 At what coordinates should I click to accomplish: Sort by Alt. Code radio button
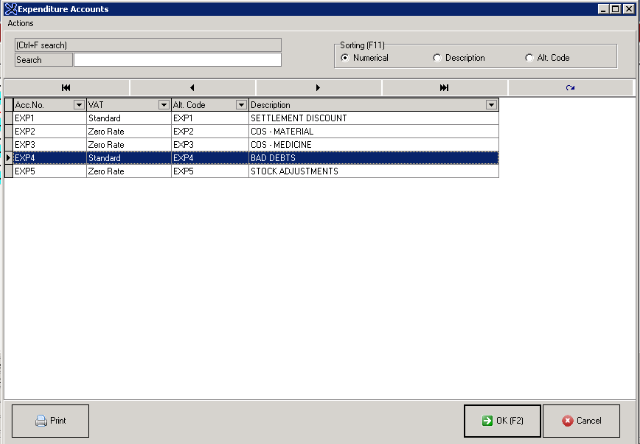click(x=529, y=58)
